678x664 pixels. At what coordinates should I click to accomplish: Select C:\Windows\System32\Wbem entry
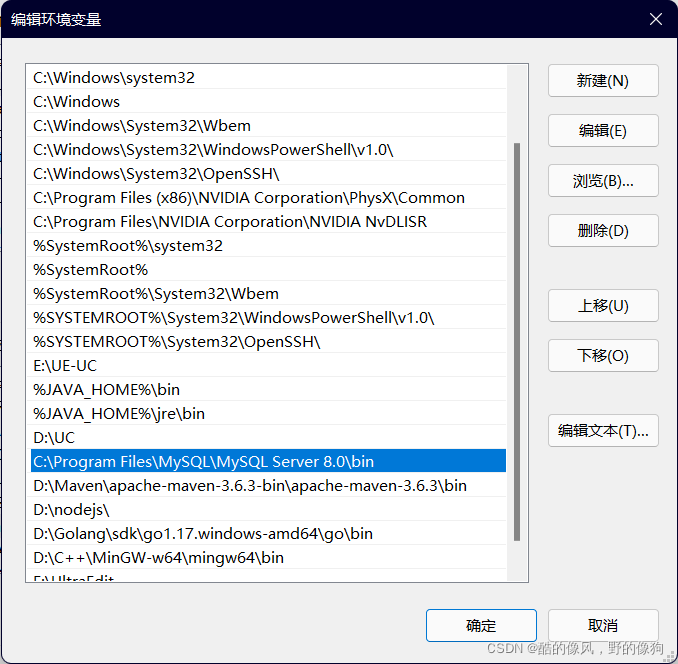[268, 126]
